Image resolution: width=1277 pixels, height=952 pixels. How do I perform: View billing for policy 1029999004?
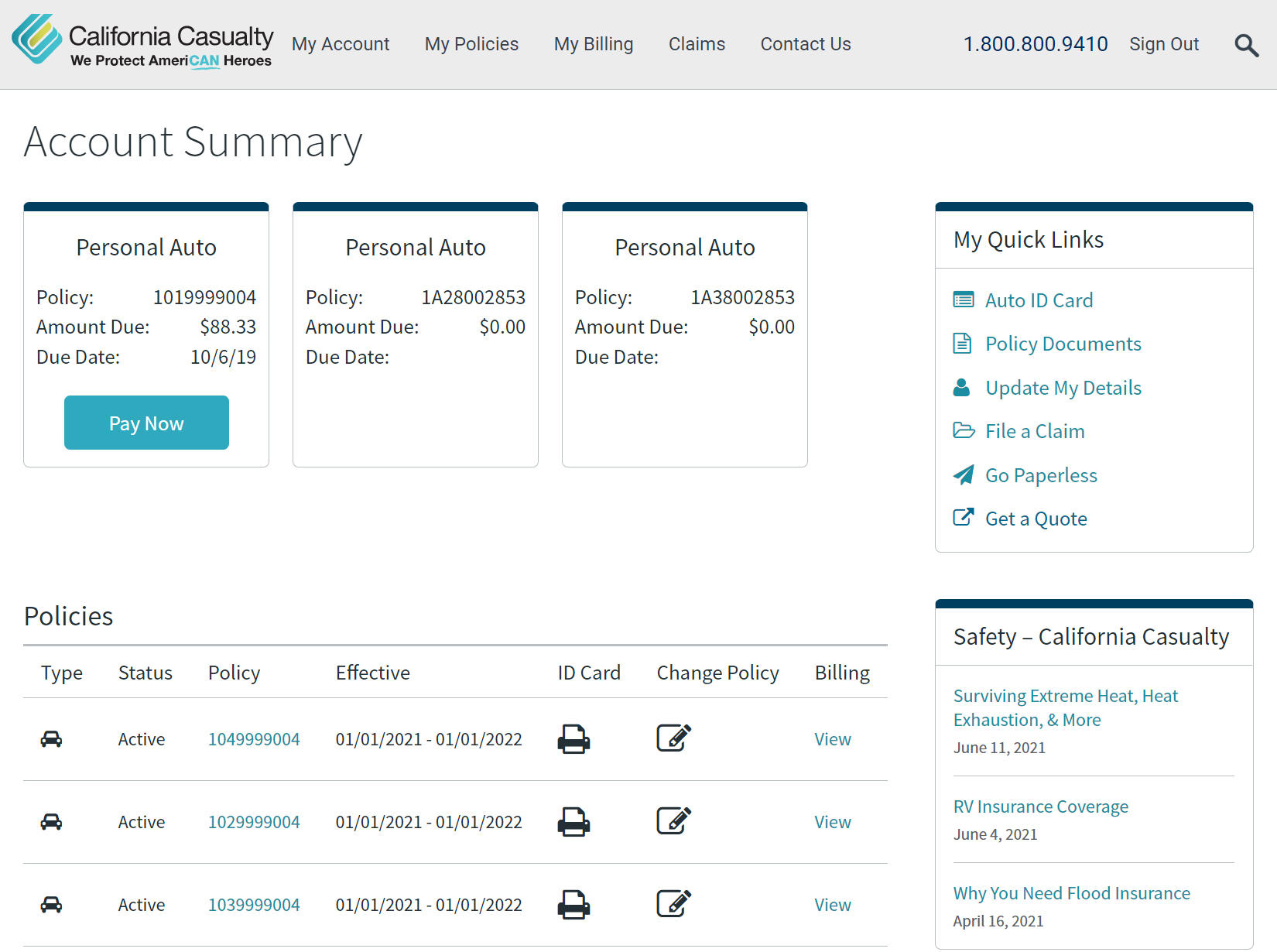point(833,822)
